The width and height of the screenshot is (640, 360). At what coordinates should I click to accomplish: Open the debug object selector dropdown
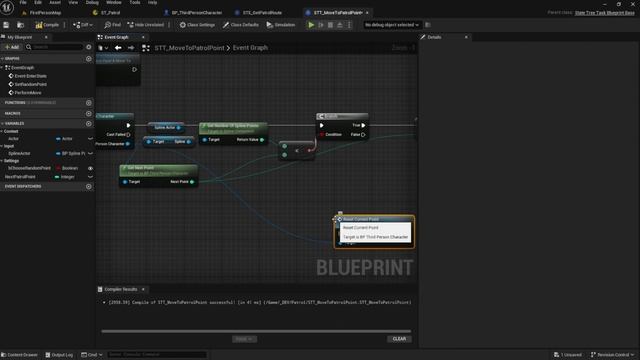pyautogui.click(x=391, y=25)
